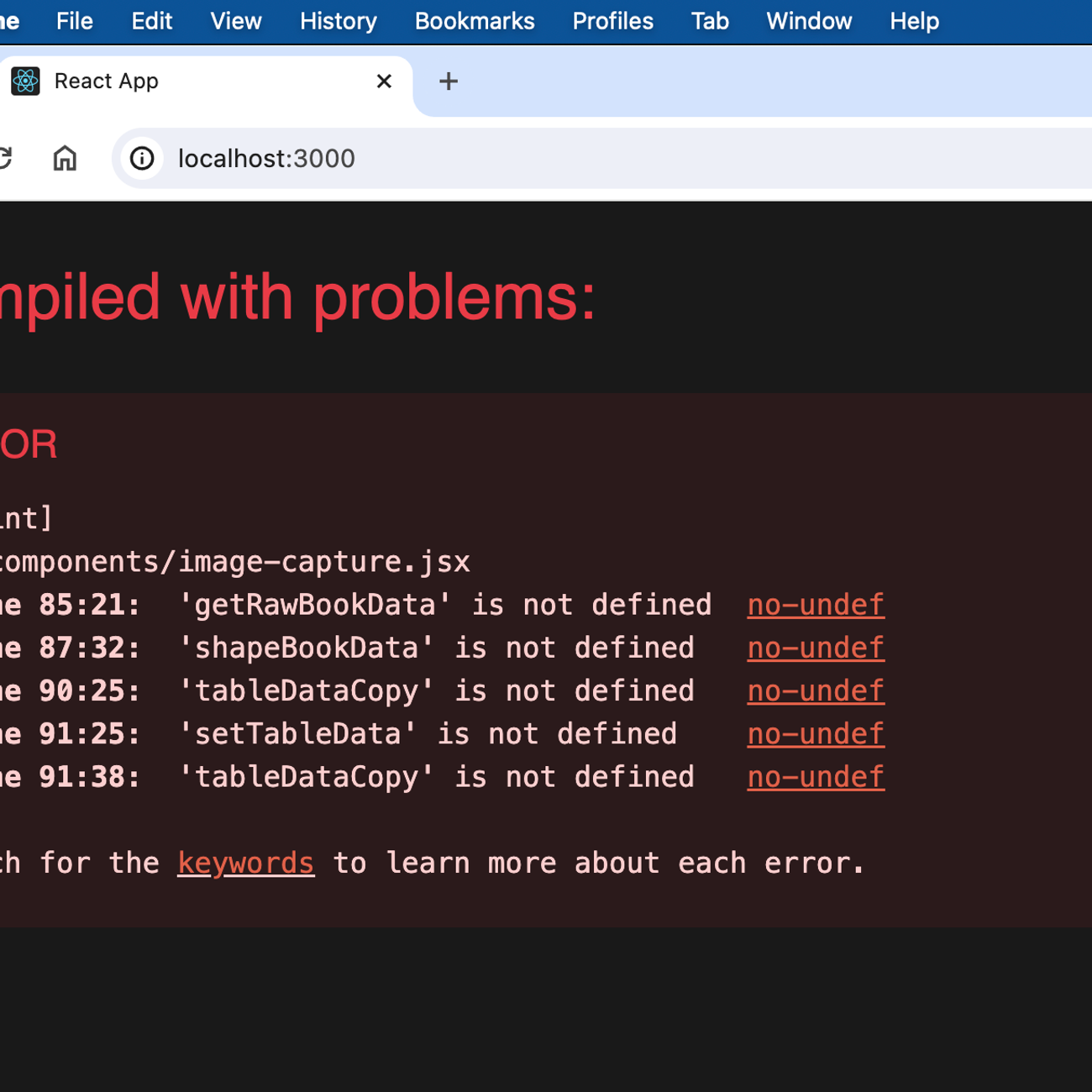Viewport: 1092px width, 1092px height.
Task: Open the File menu
Action: point(74,21)
